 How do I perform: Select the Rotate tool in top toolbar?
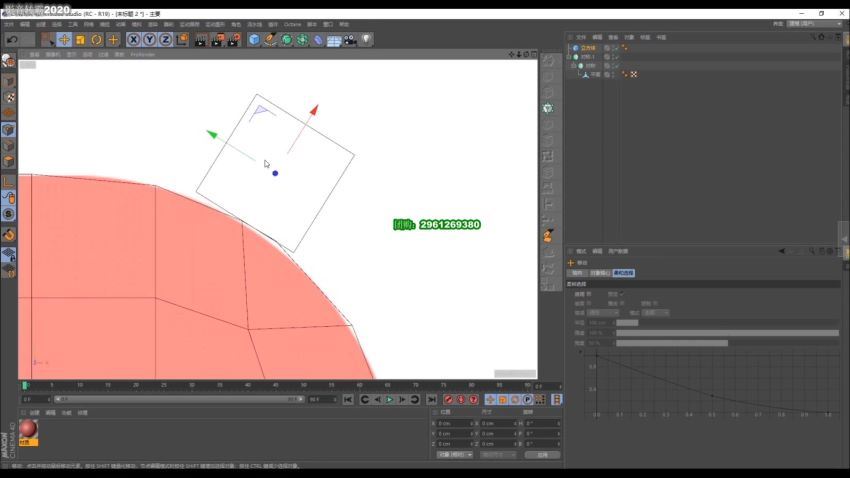[97, 39]
